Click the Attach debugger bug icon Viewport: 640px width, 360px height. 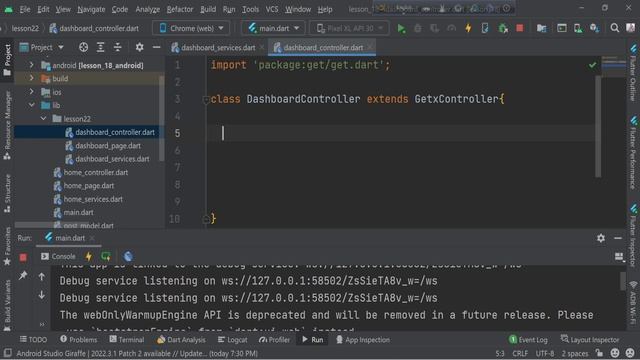coord(503,28)
